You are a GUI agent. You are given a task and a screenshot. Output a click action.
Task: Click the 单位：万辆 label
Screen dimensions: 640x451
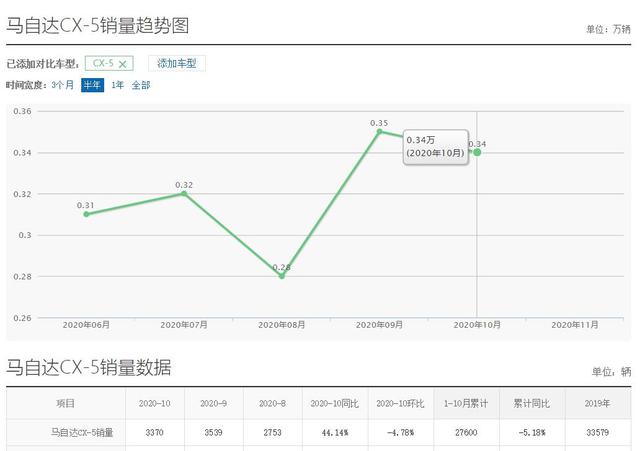click(x=609, y=29)
